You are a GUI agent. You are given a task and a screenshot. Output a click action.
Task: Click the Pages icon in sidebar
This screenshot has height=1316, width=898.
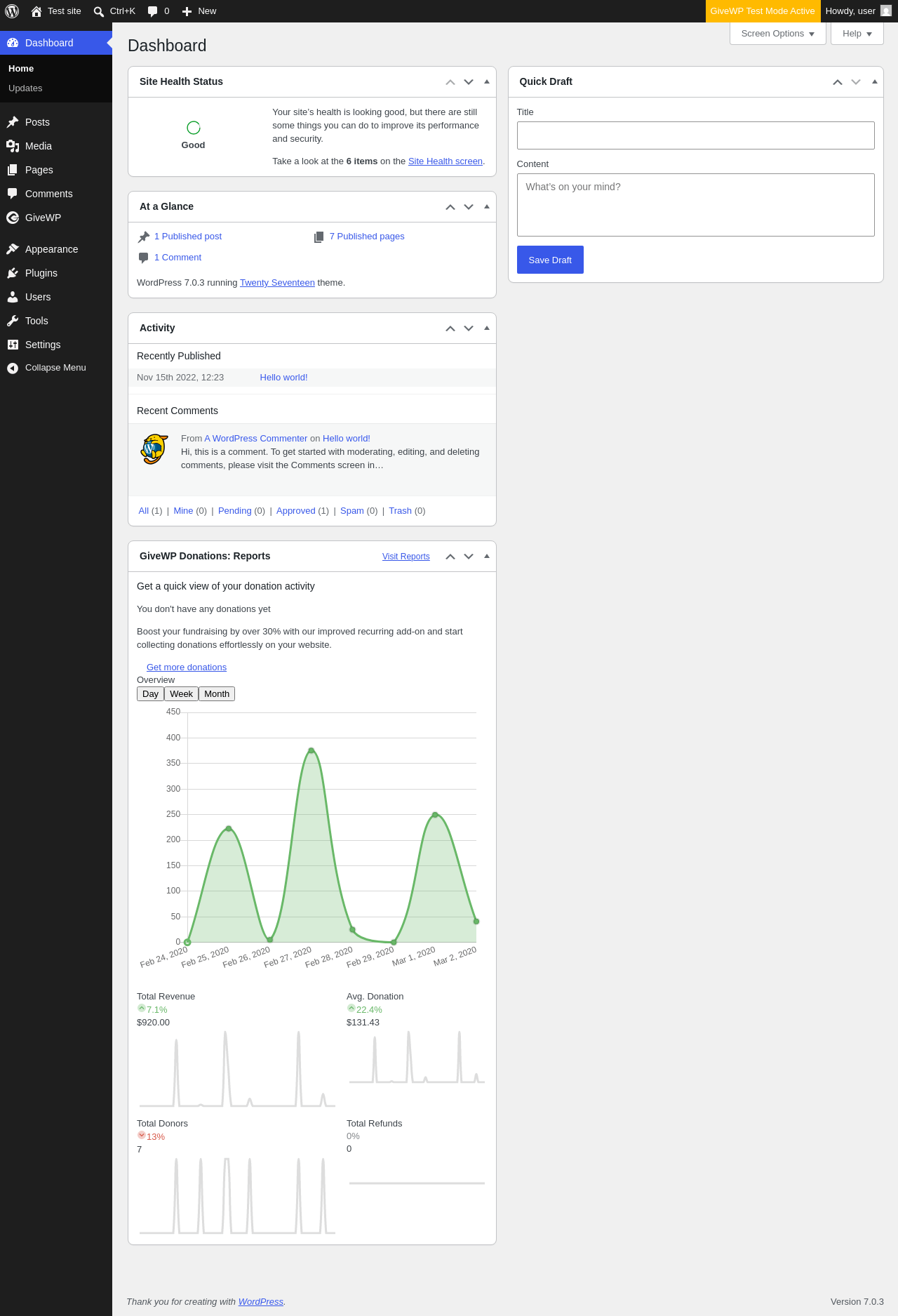click(13, 170)
